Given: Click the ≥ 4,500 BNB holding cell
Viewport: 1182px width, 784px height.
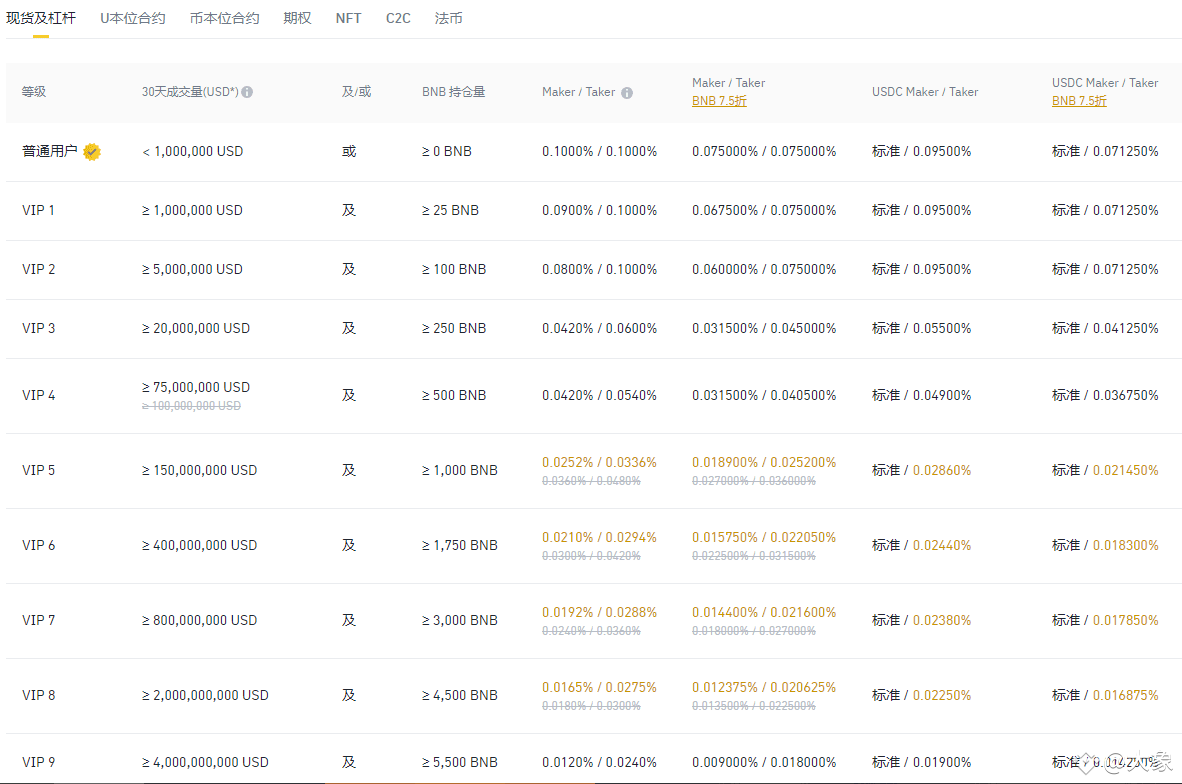Looking at the screenshot, I should [460, 695].
